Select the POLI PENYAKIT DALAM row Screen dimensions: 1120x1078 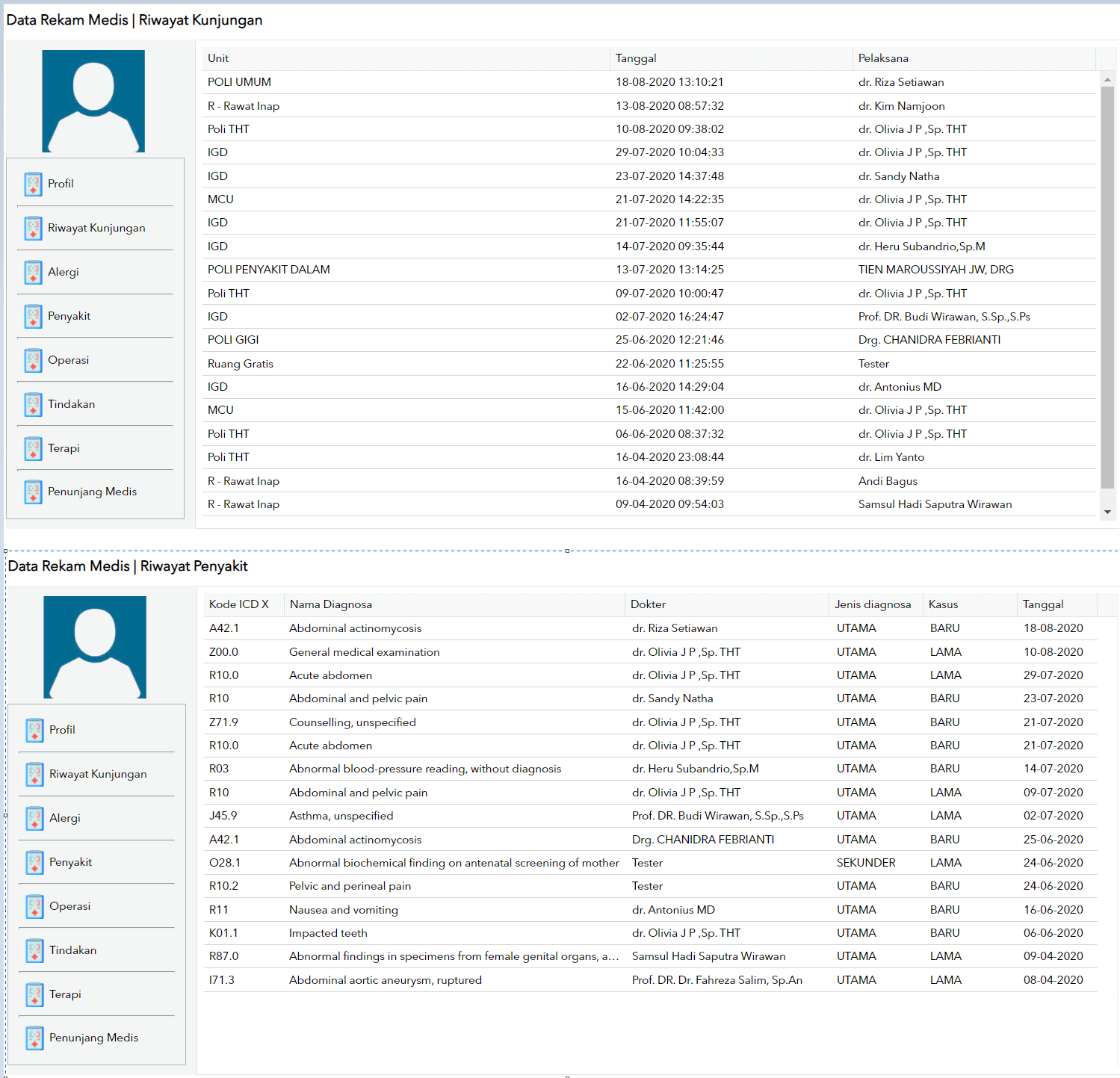[x=649, y=270]
